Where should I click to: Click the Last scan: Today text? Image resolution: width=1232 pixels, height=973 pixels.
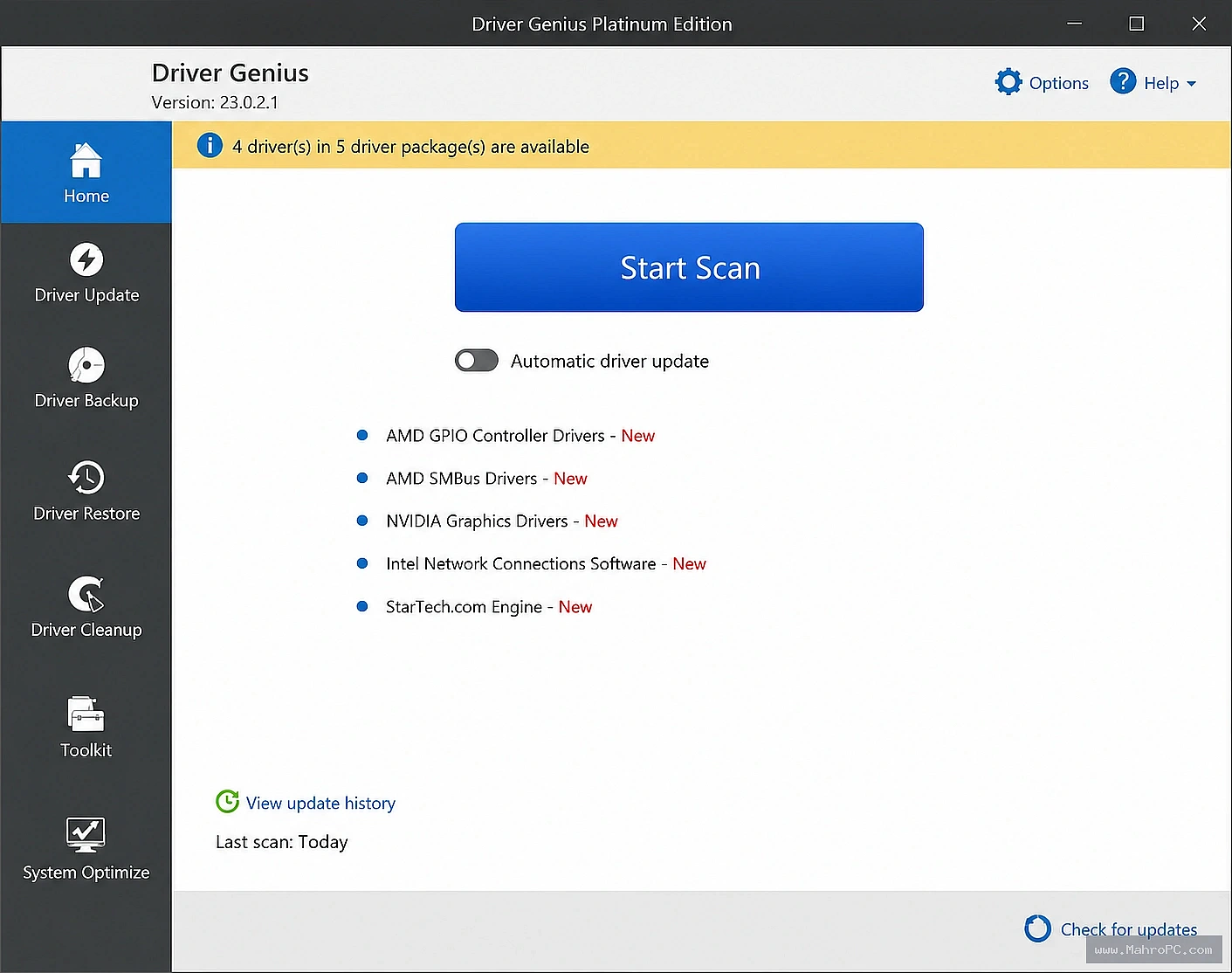281,842
